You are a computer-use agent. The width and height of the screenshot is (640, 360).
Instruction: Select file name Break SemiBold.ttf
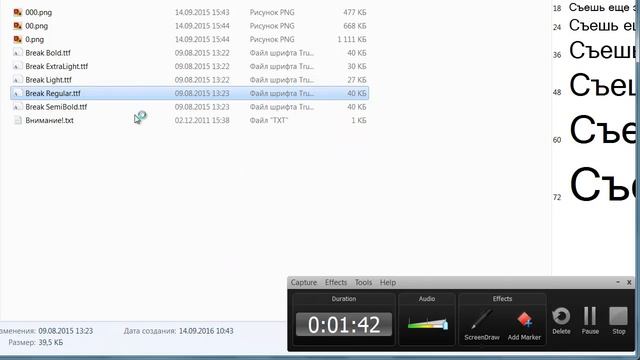pos(56,107)
